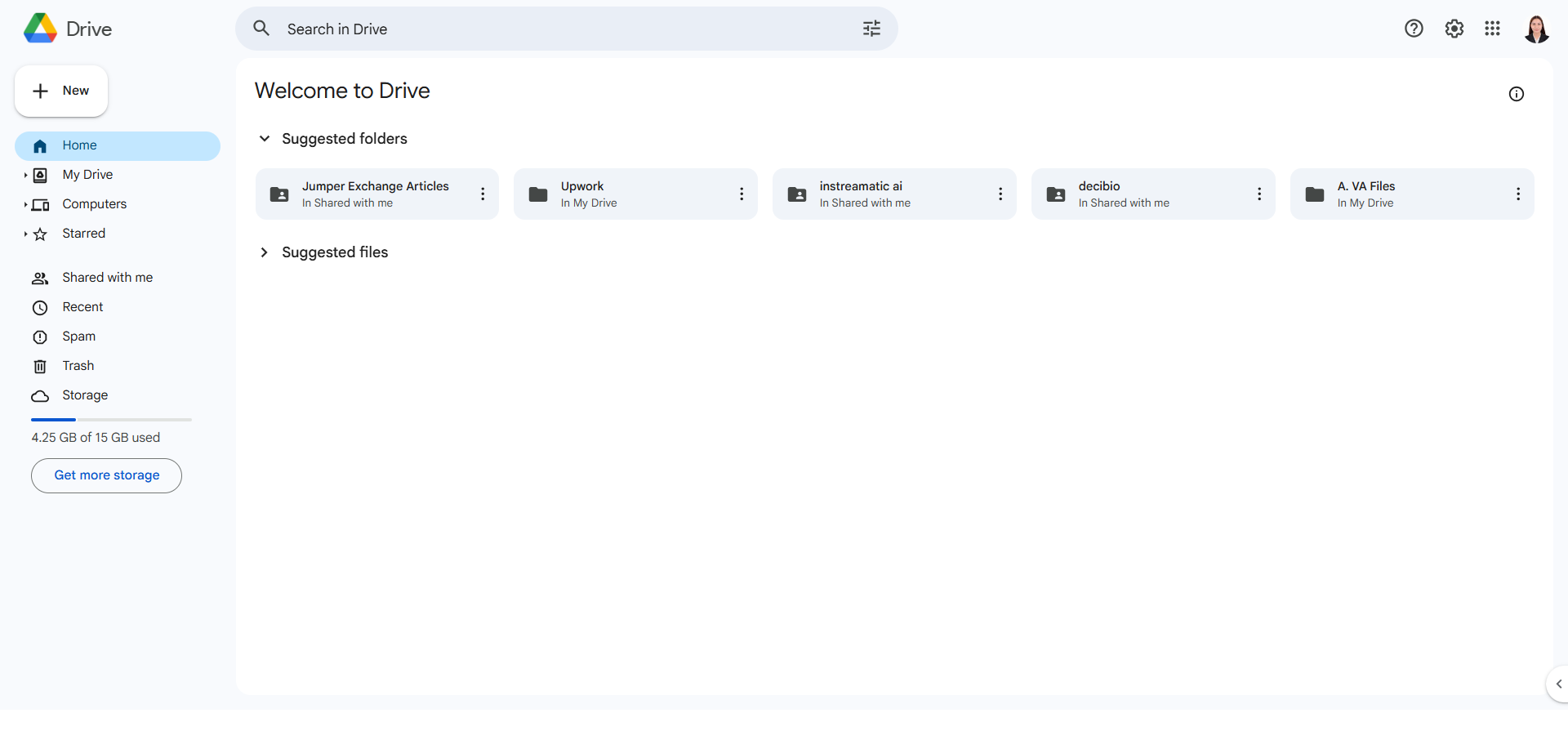Click the New button
Viewport: 1568px width, 731px height.
(61, 91)
